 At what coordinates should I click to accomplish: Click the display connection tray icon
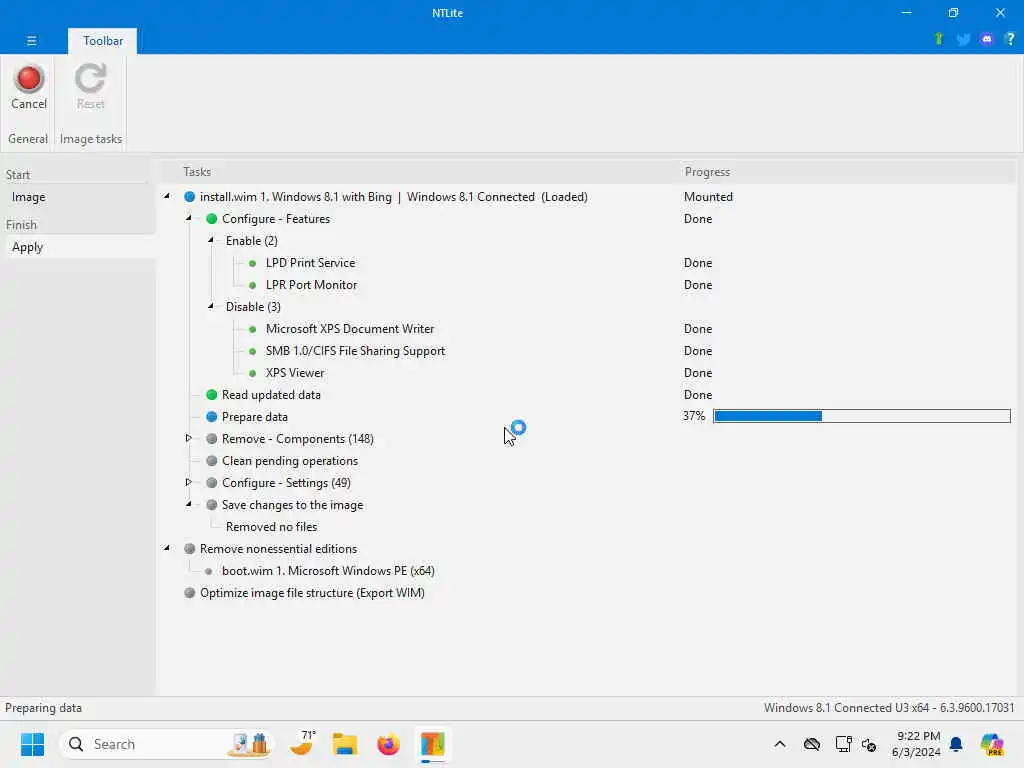pos(843,744)
